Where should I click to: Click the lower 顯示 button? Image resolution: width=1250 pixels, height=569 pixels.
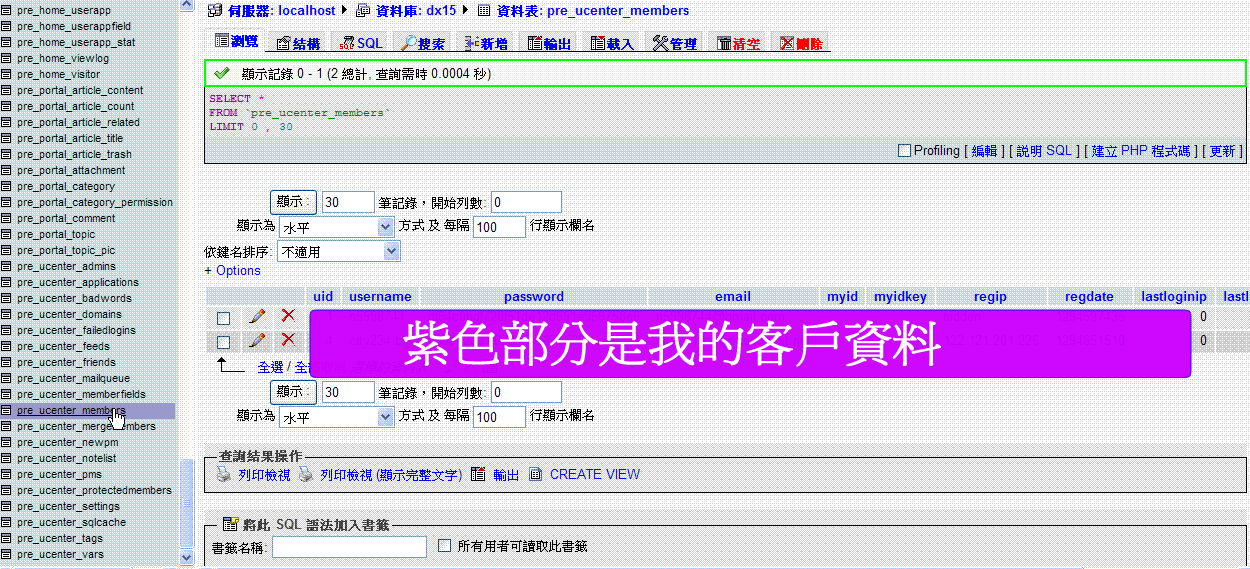(x=294, y=392)
